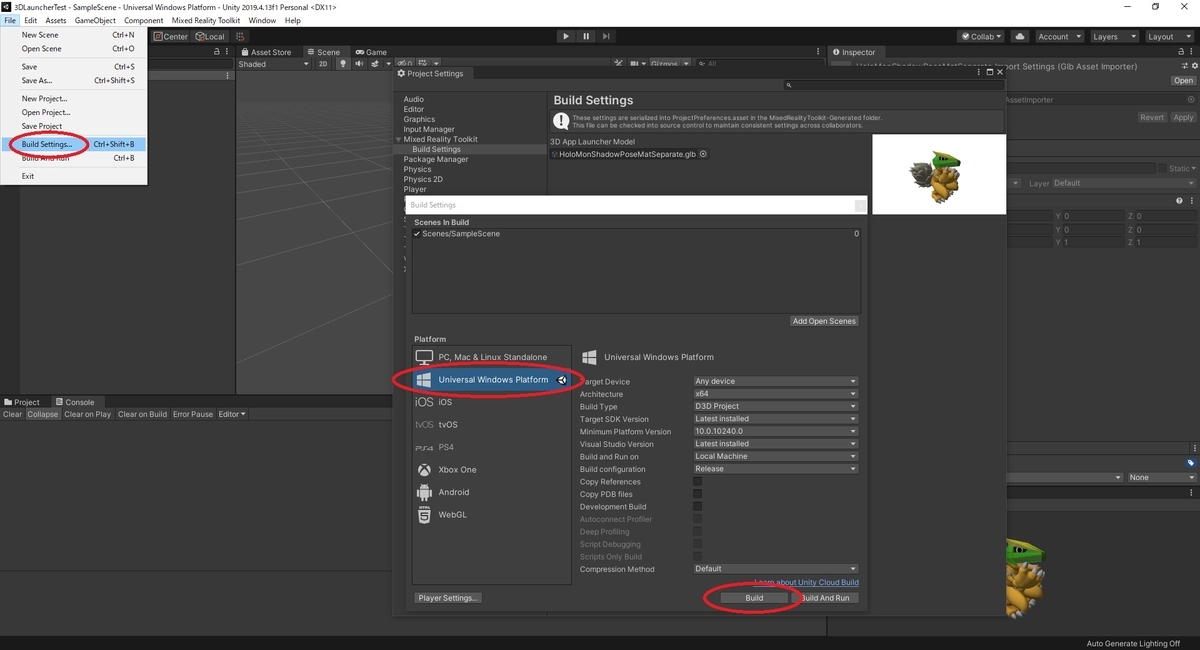
Task: Click the Open button in the Inspector
Action: pos(1184,81)
